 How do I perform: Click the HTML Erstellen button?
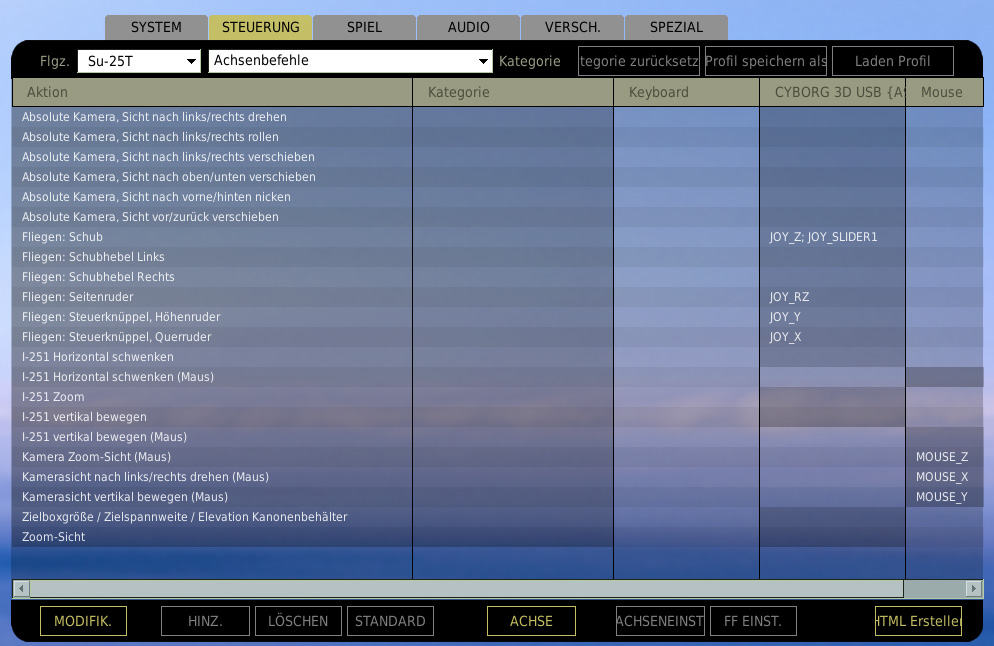[919, 621]
